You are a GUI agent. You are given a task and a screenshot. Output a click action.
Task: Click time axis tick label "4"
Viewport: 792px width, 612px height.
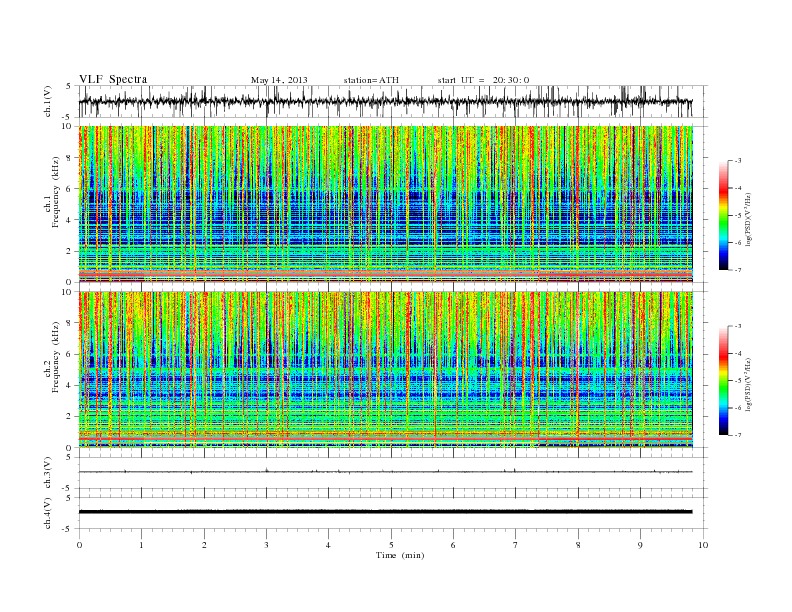(328, 545)
